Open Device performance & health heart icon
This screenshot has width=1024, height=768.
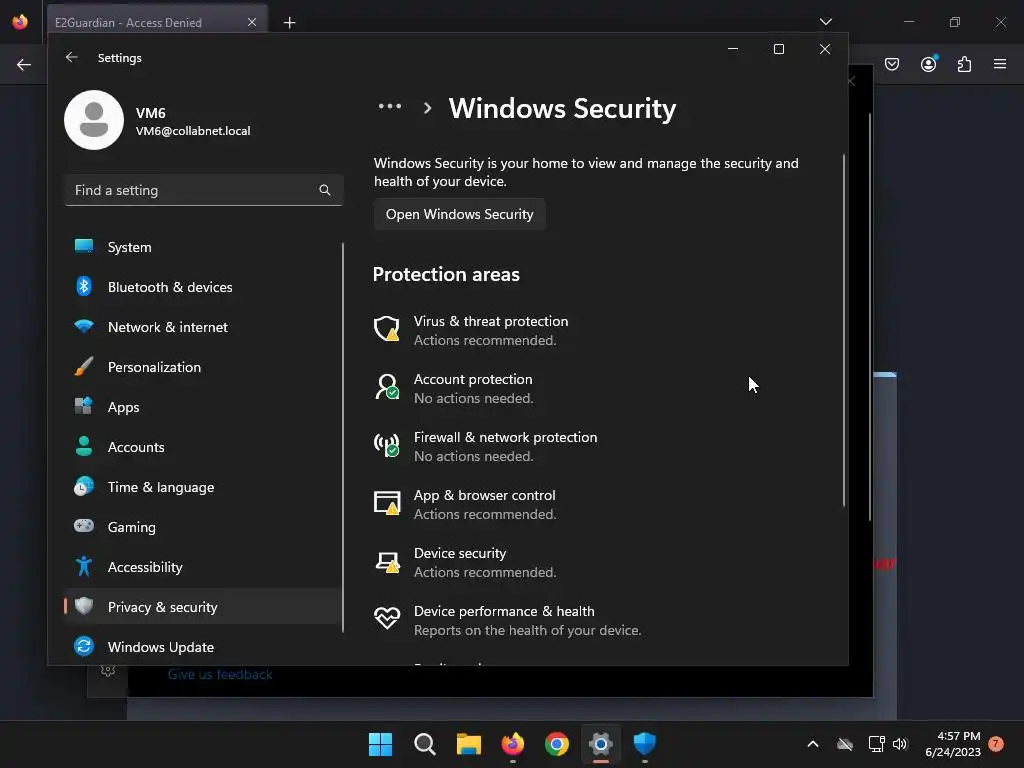coord(387,618)
